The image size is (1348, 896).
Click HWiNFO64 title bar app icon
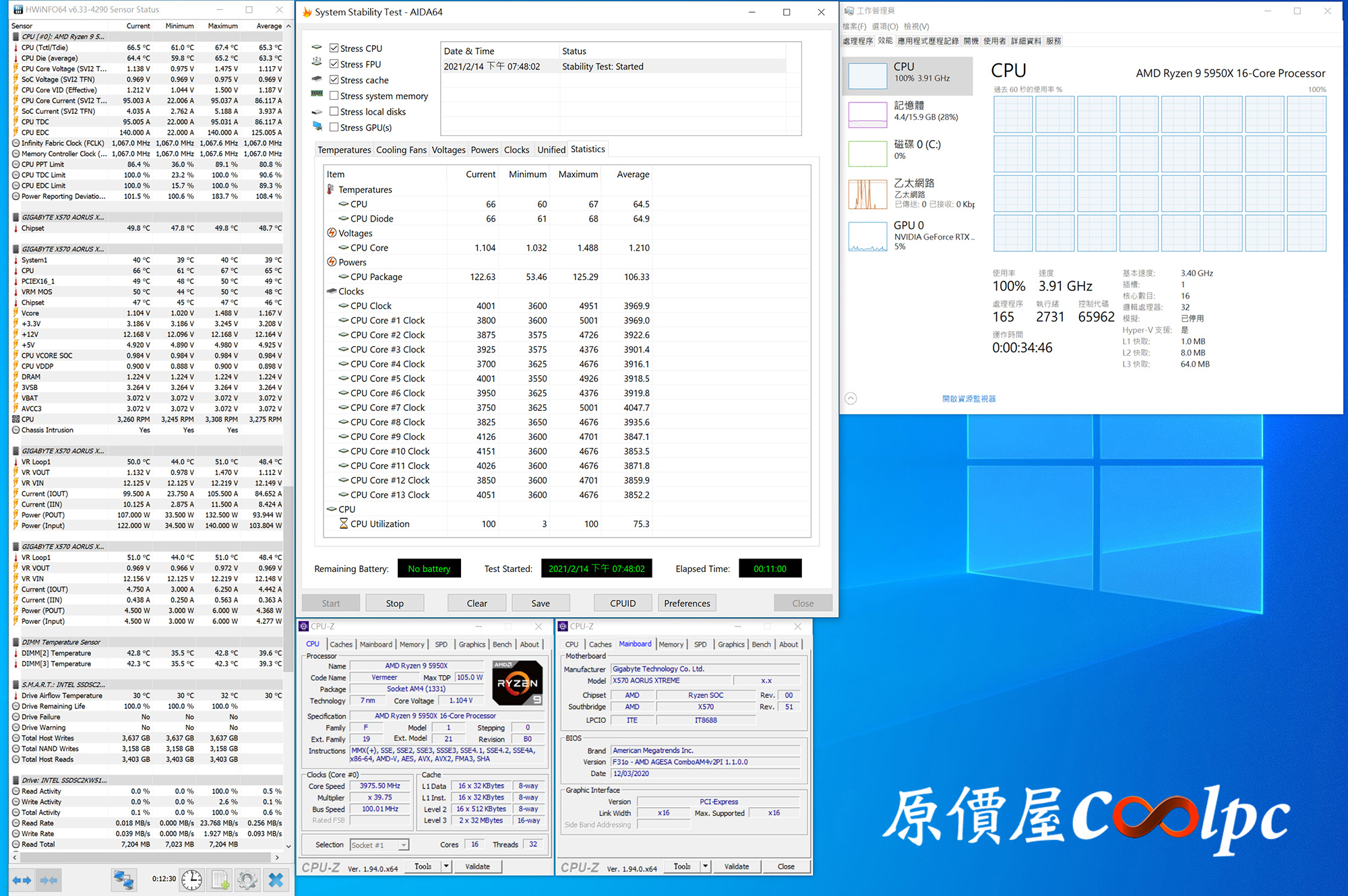pyautogui.click(x=18, y=9)
